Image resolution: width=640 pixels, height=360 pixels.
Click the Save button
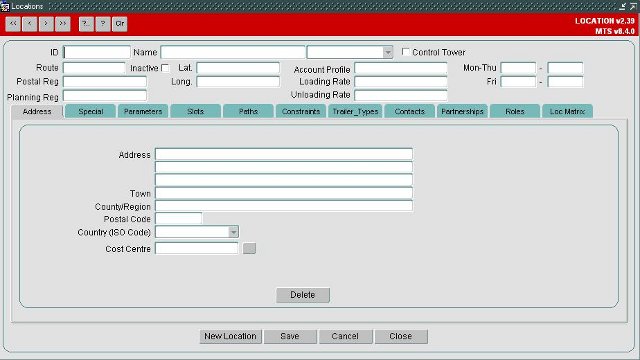[290, 336]
